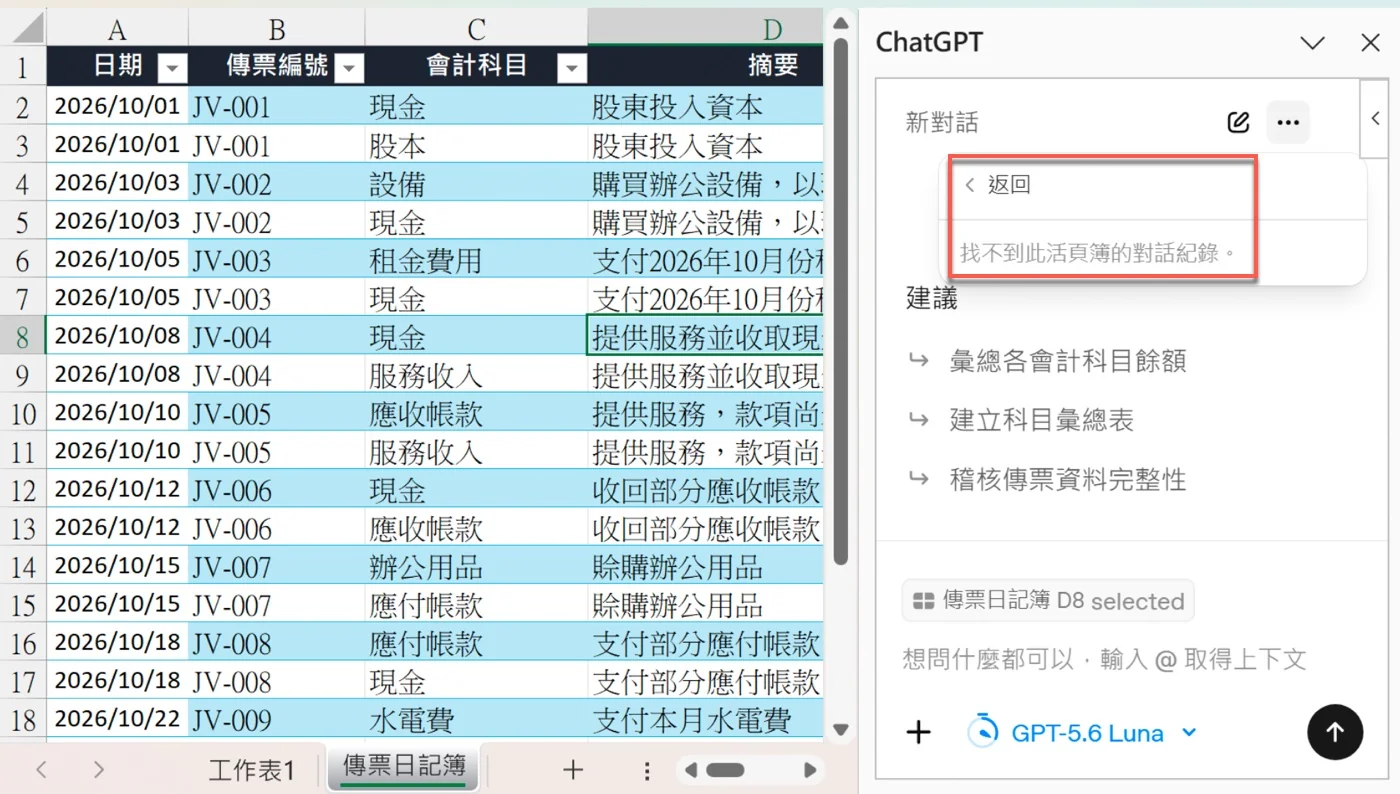Viewport: 1400px width, 794px height.
Task: Click the JV-009 voucher number cell
Action: (277, 719)
